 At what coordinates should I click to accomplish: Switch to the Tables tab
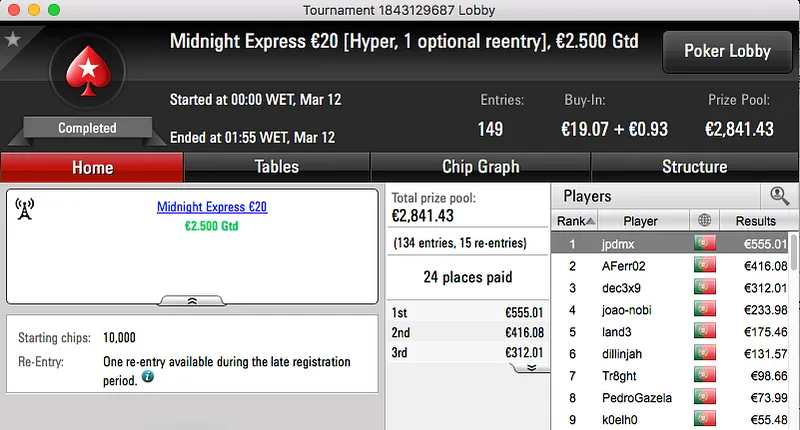point(277,167)
